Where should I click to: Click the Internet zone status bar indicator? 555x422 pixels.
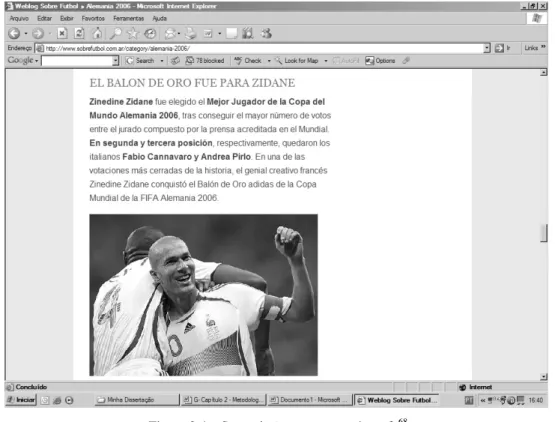click(475, 387)
